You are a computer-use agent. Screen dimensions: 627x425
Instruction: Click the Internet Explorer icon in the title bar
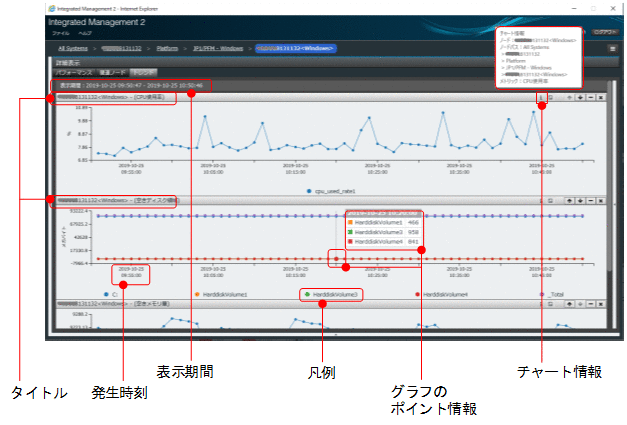[x=52, y=8]
